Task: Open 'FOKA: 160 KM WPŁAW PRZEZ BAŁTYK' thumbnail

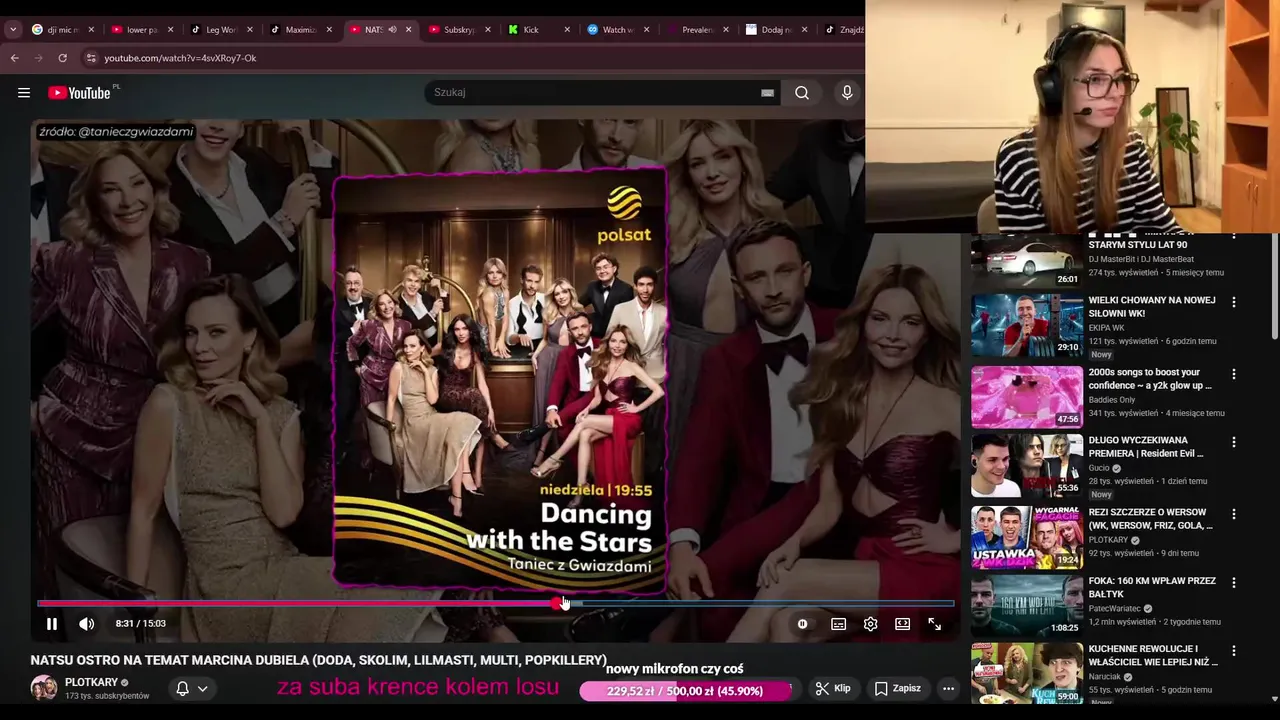Action: click(x=1027, y=605)
